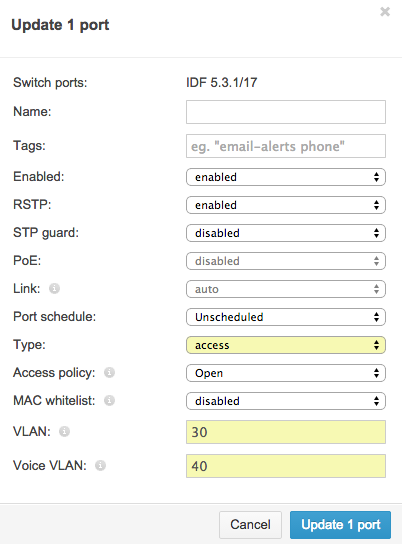
Task: Expand the Port schedule dropdown
Action: pyautogui.click(x=286, y=317)
